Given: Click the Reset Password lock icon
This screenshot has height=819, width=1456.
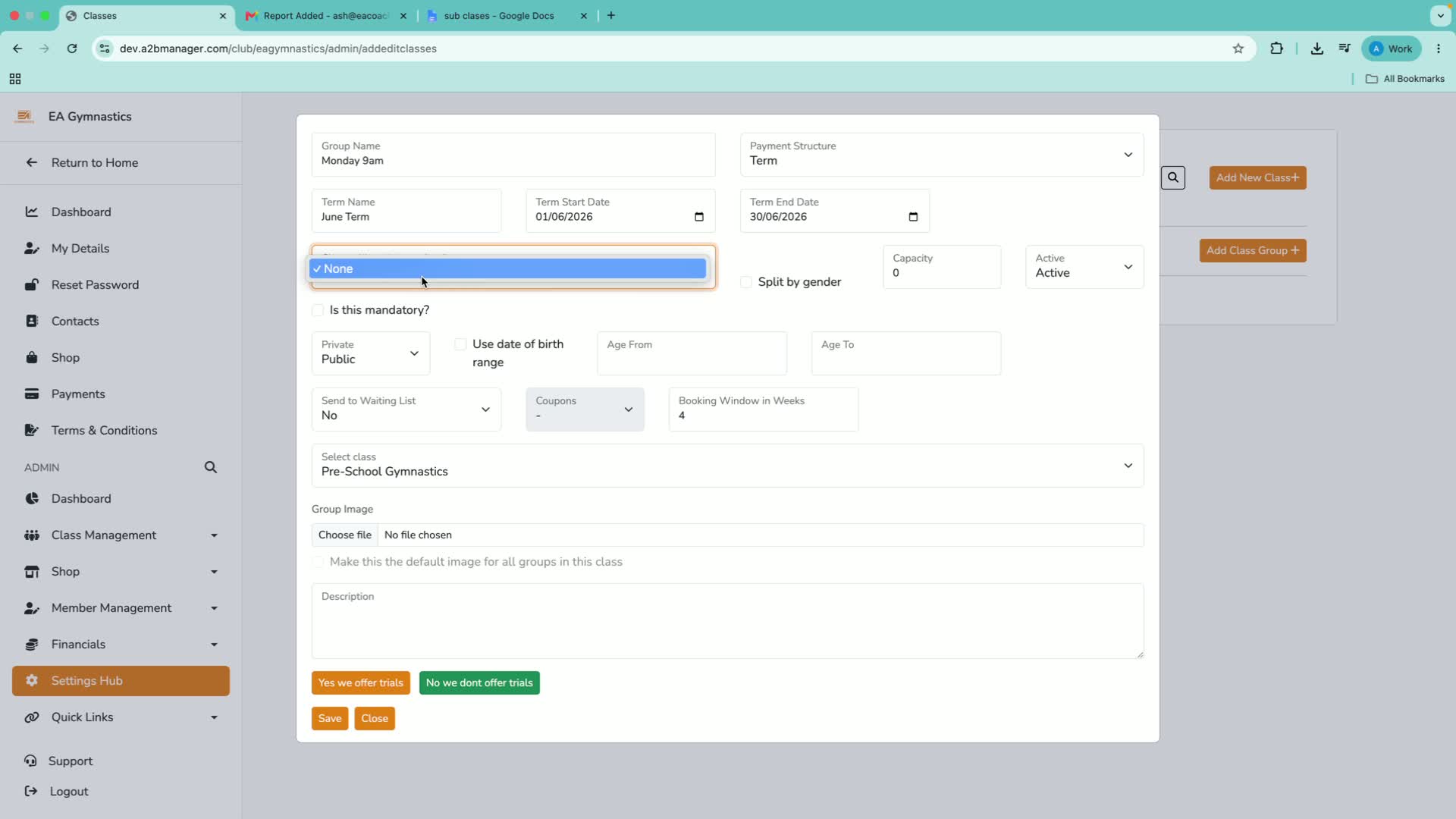Looking at the screenshot, I should (31, 284).
